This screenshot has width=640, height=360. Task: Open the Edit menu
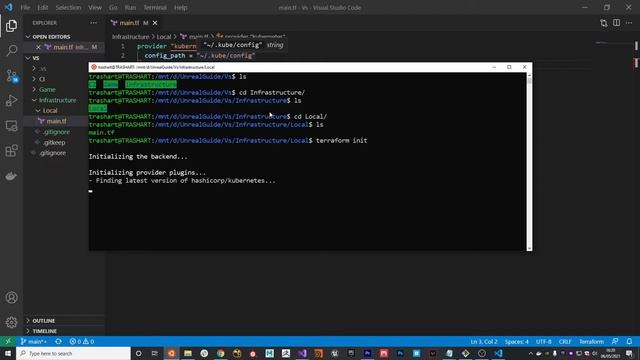point(42,7)
